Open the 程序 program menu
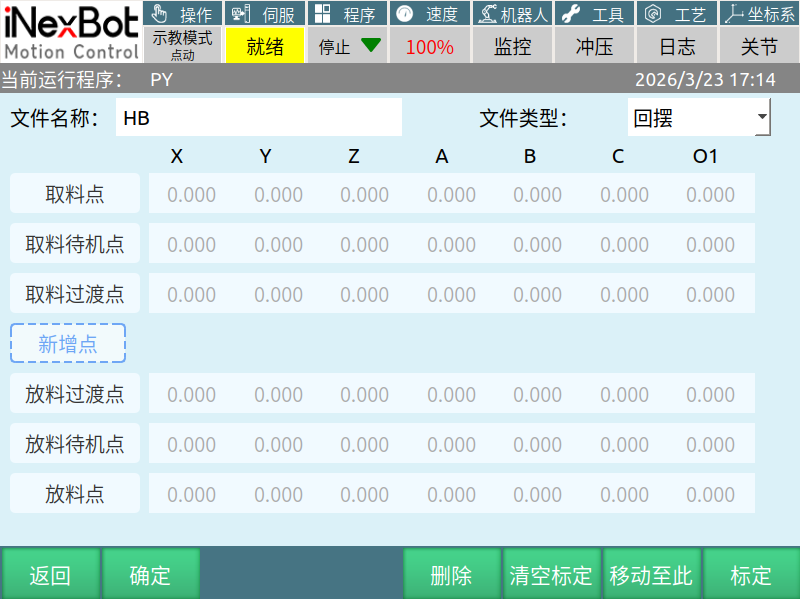The width and height of the screenshot is (800, 599). tap(347, 13)
